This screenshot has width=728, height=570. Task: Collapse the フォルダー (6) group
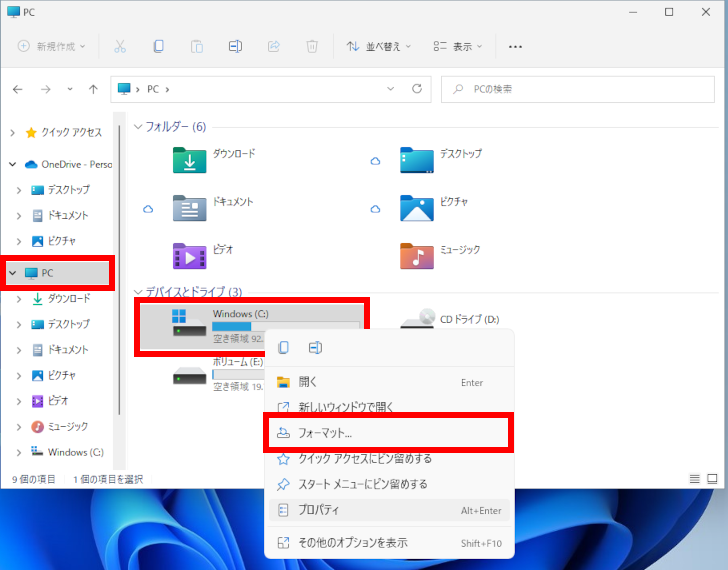click(138, 127)
